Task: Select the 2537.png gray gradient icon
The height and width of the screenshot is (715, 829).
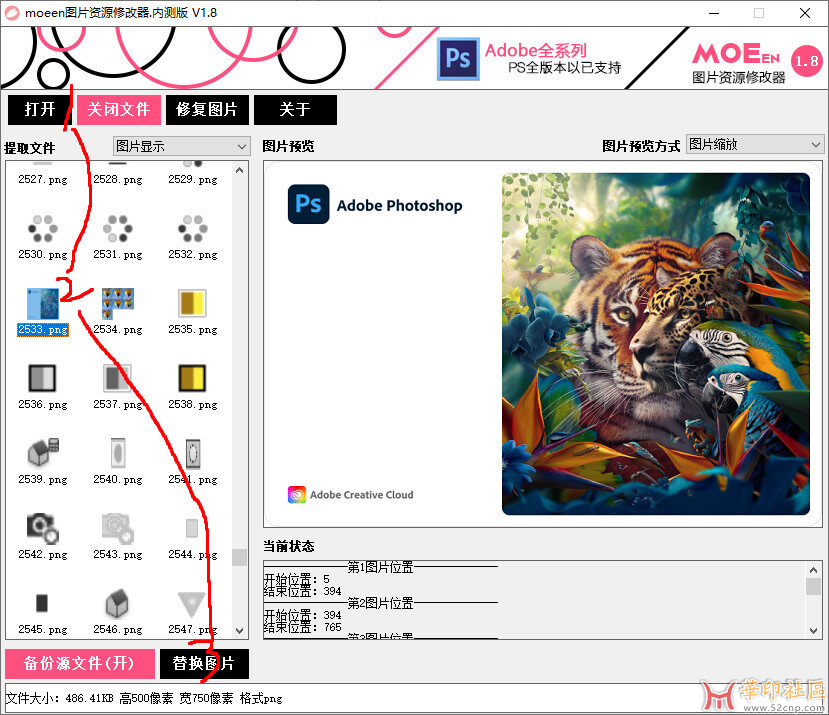Action: tap(117, 378)
